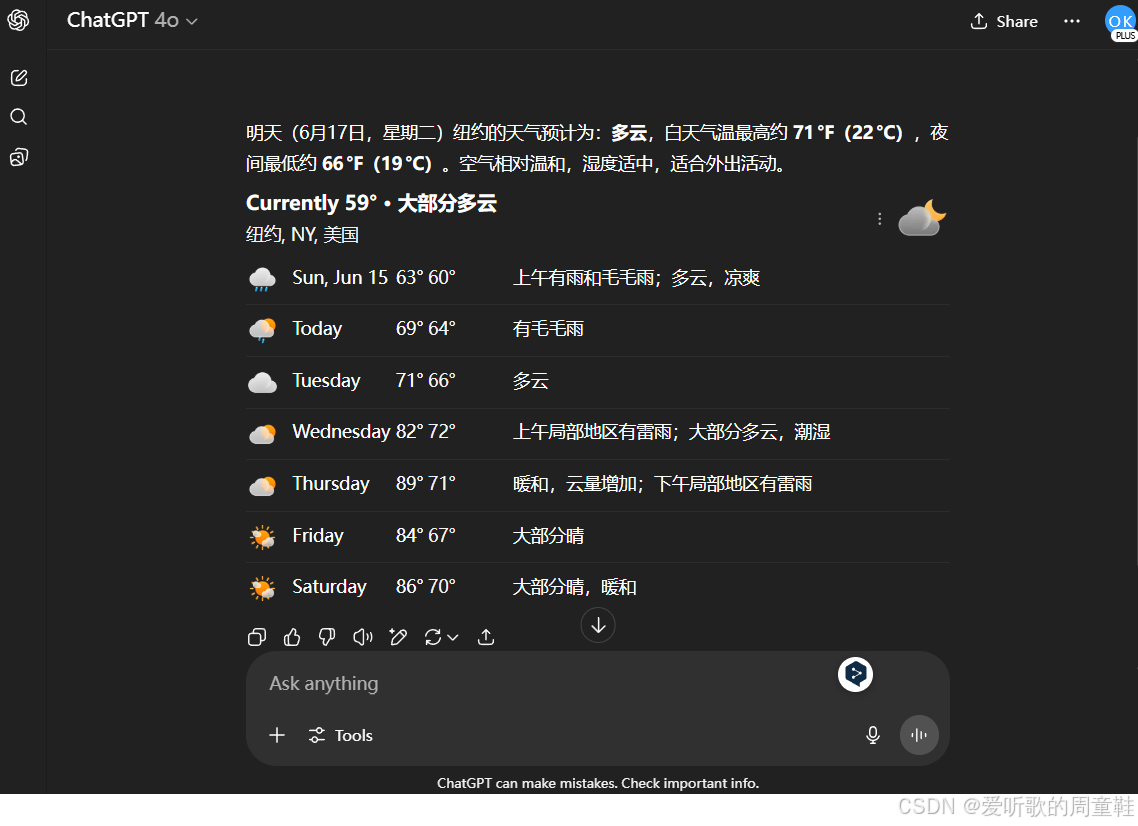This screenshot has height=826, width=1138.
Task: Click the 84° 67° temperature values
Action: click(x=425, y=535)
